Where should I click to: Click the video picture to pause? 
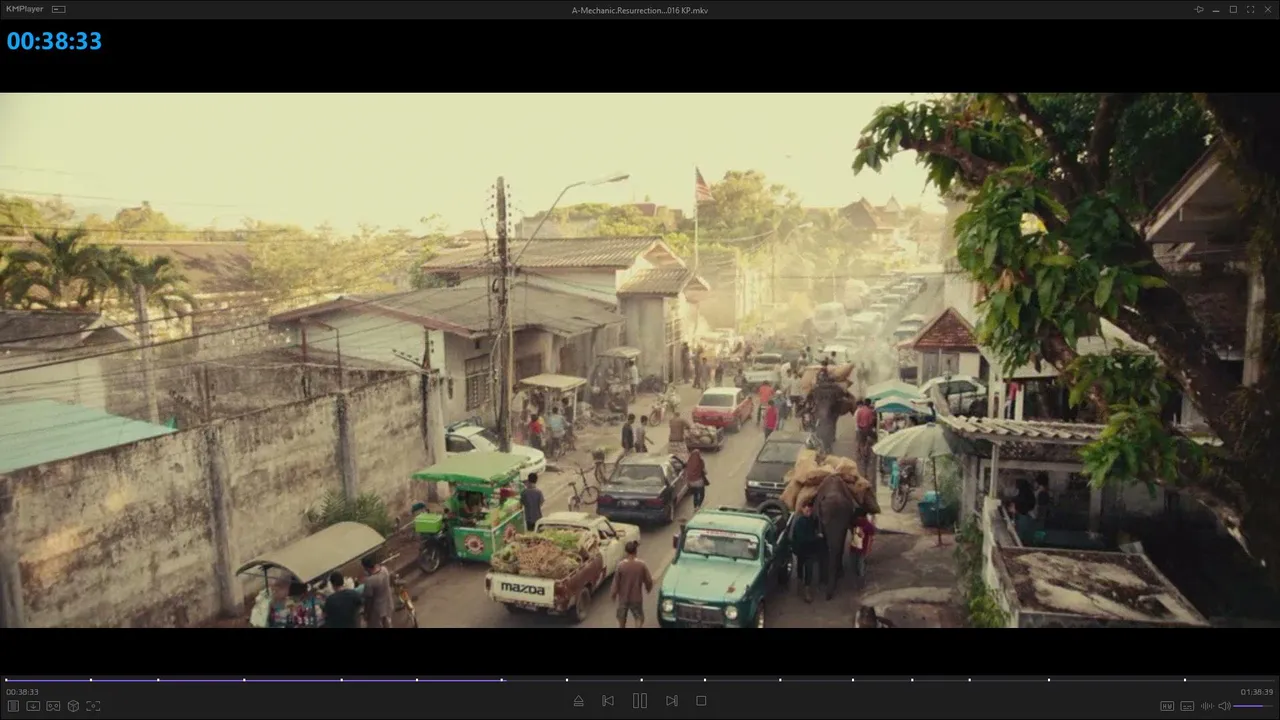pyautogui.click(x=640, y=360)
